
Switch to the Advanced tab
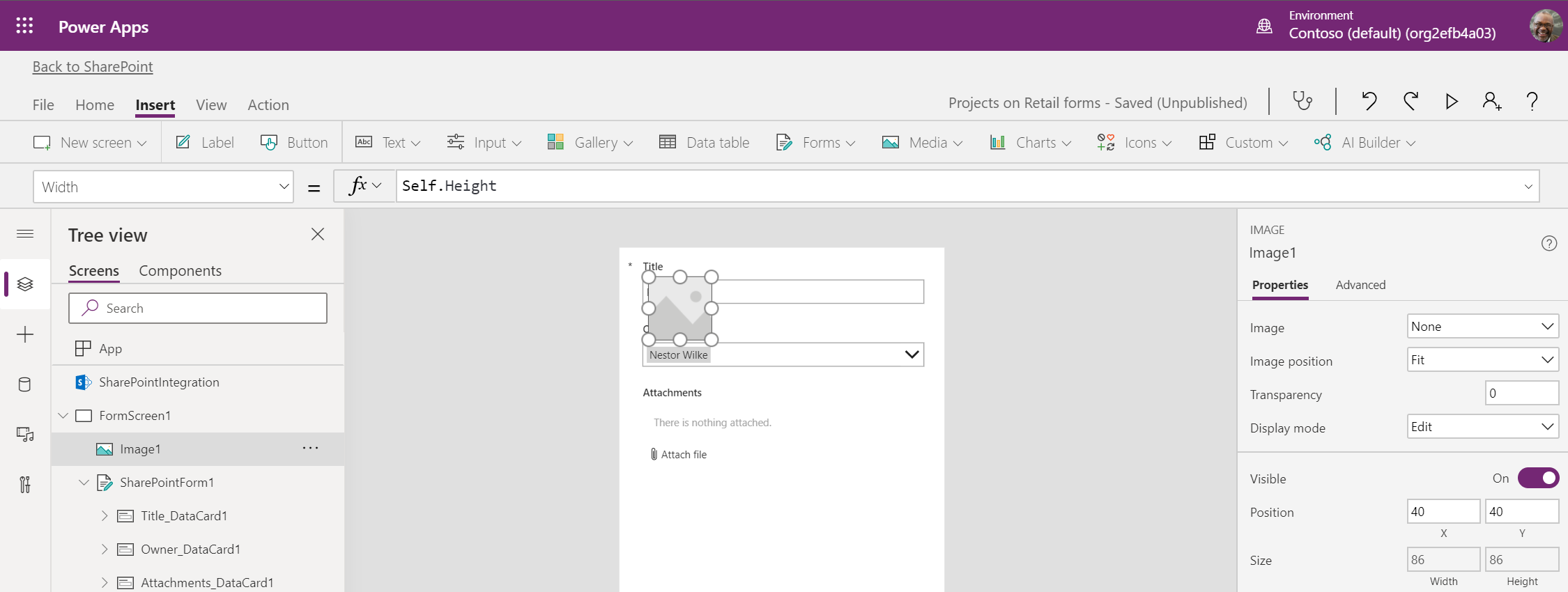(1360, 285)
